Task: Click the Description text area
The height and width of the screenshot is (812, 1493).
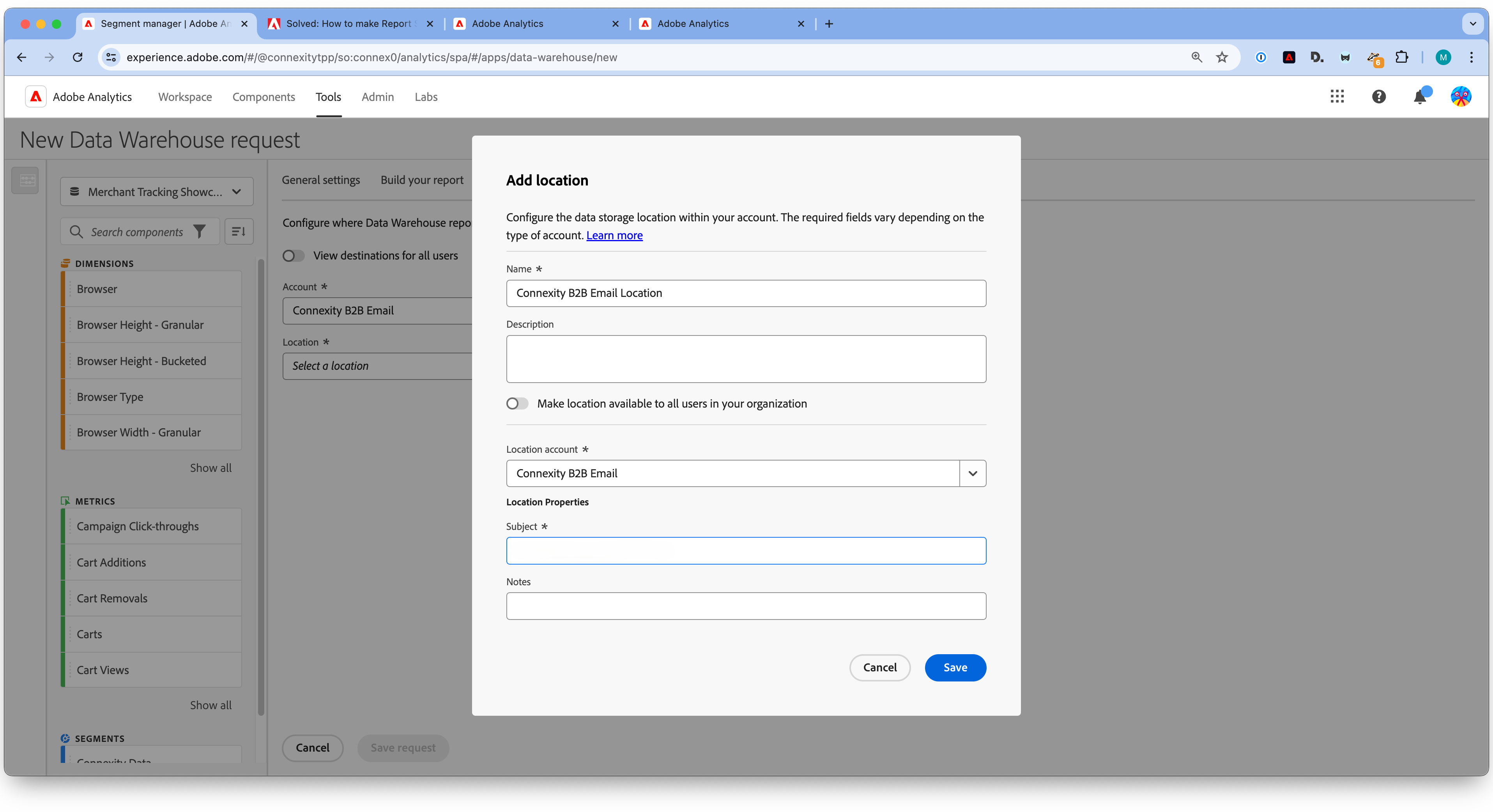Action: [x=746, y=359]
